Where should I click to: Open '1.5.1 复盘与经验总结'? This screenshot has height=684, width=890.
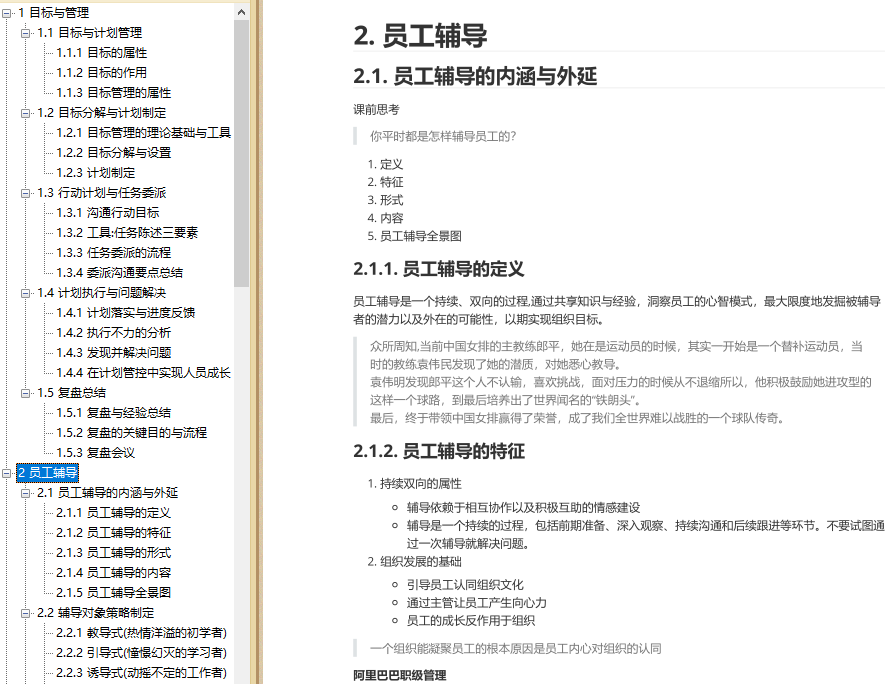tap(114, 413)
